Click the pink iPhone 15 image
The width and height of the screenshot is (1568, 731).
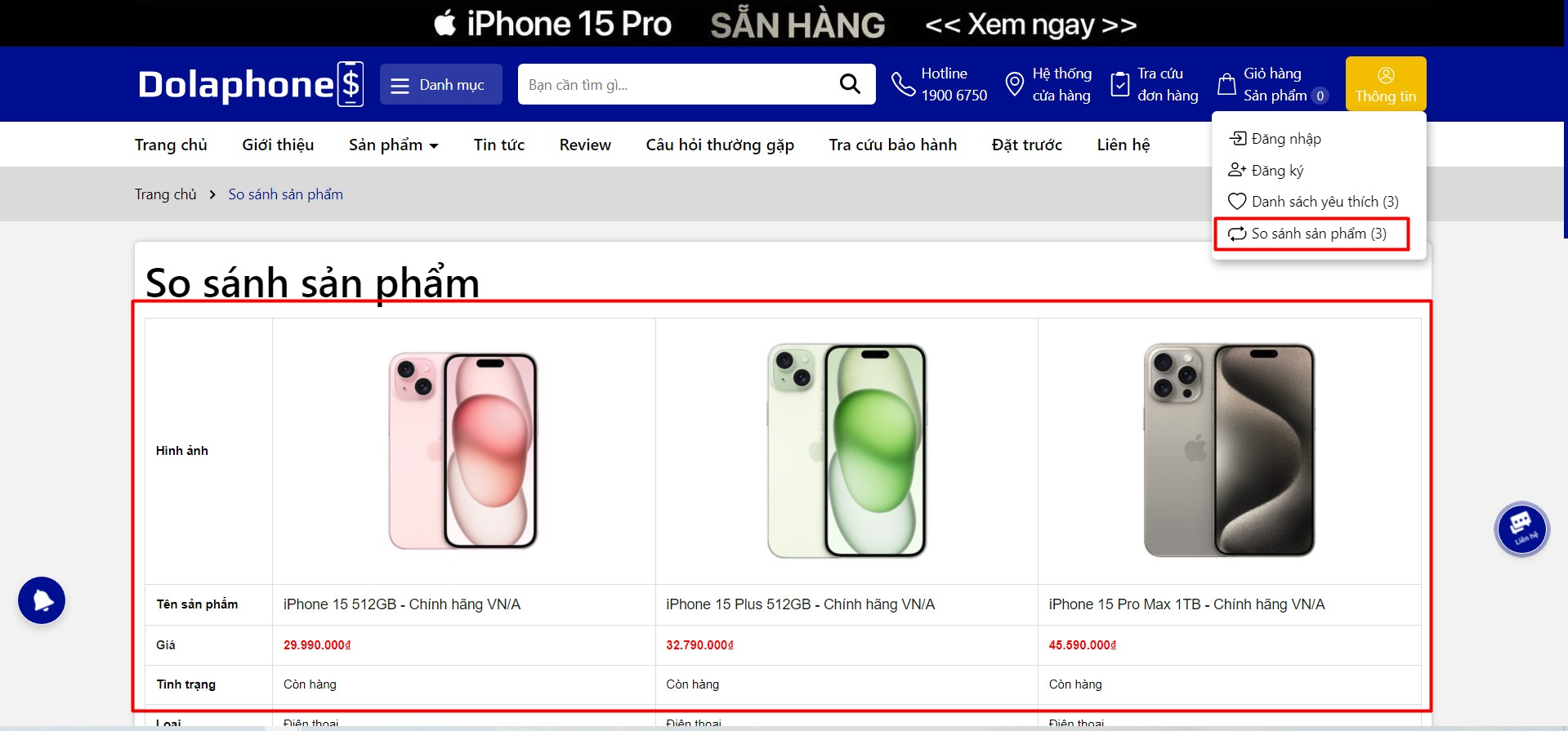point(463,451)
